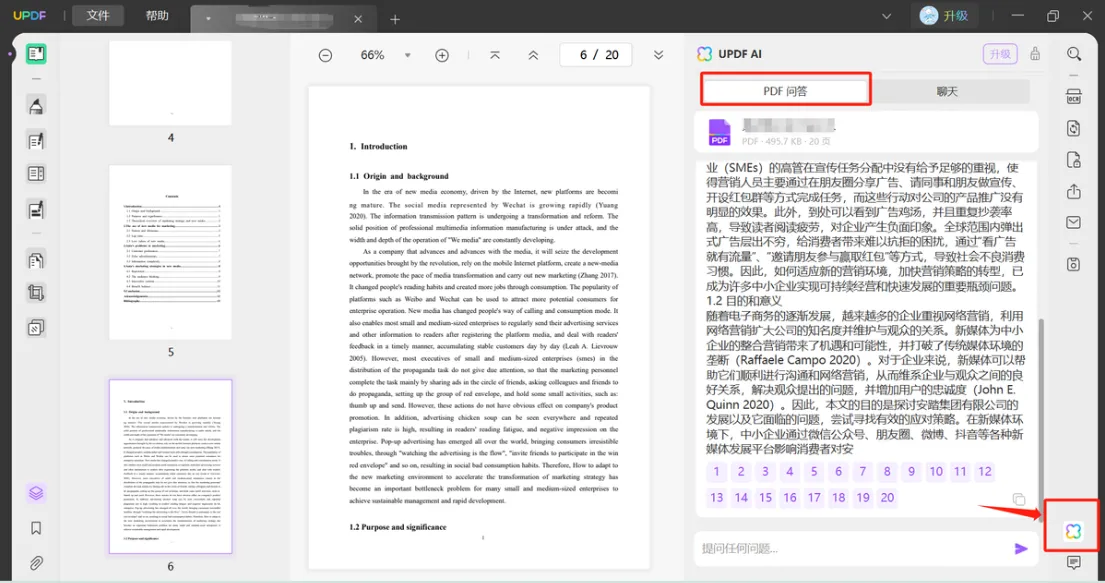Click the 升级 button in AI panel
The height and width of the screenshot is (583, 1105).
tap(1000, 54)
